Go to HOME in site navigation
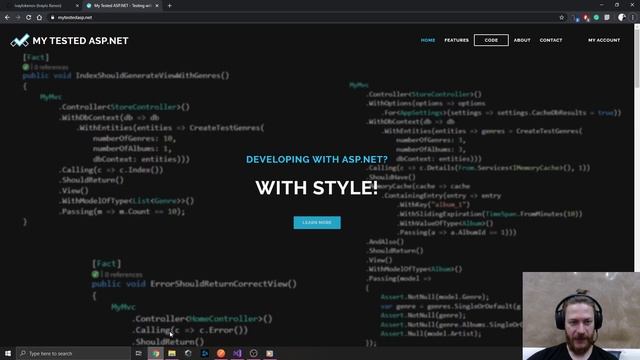Screen dimensions: 640x360 (x=428, y=40)
